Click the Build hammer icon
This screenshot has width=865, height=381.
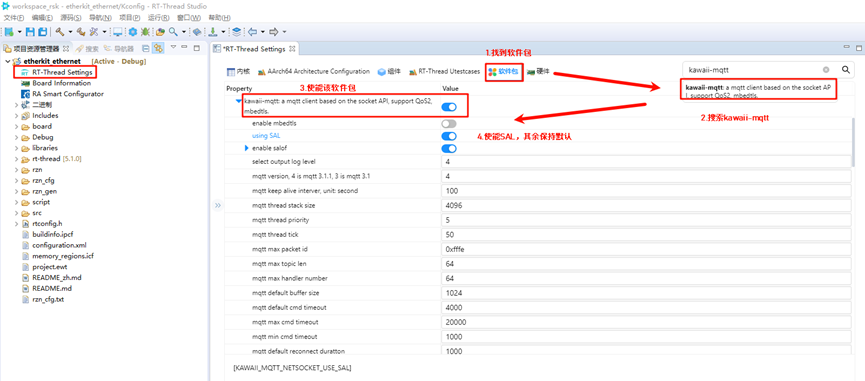[60, 32]
